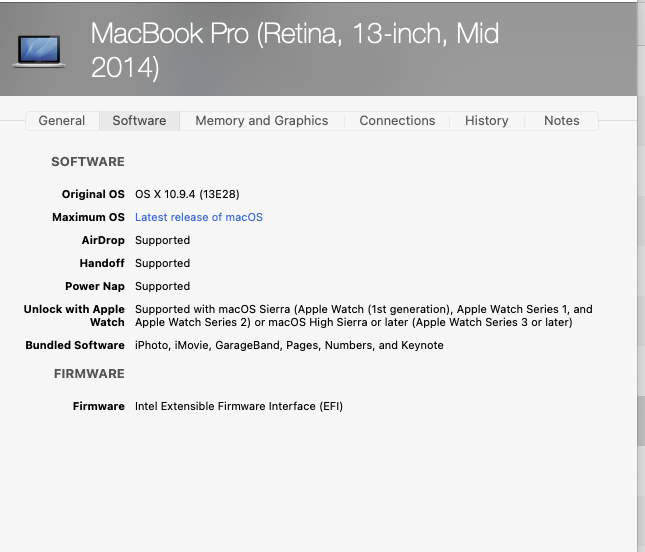Click the Handoff label

102,263
